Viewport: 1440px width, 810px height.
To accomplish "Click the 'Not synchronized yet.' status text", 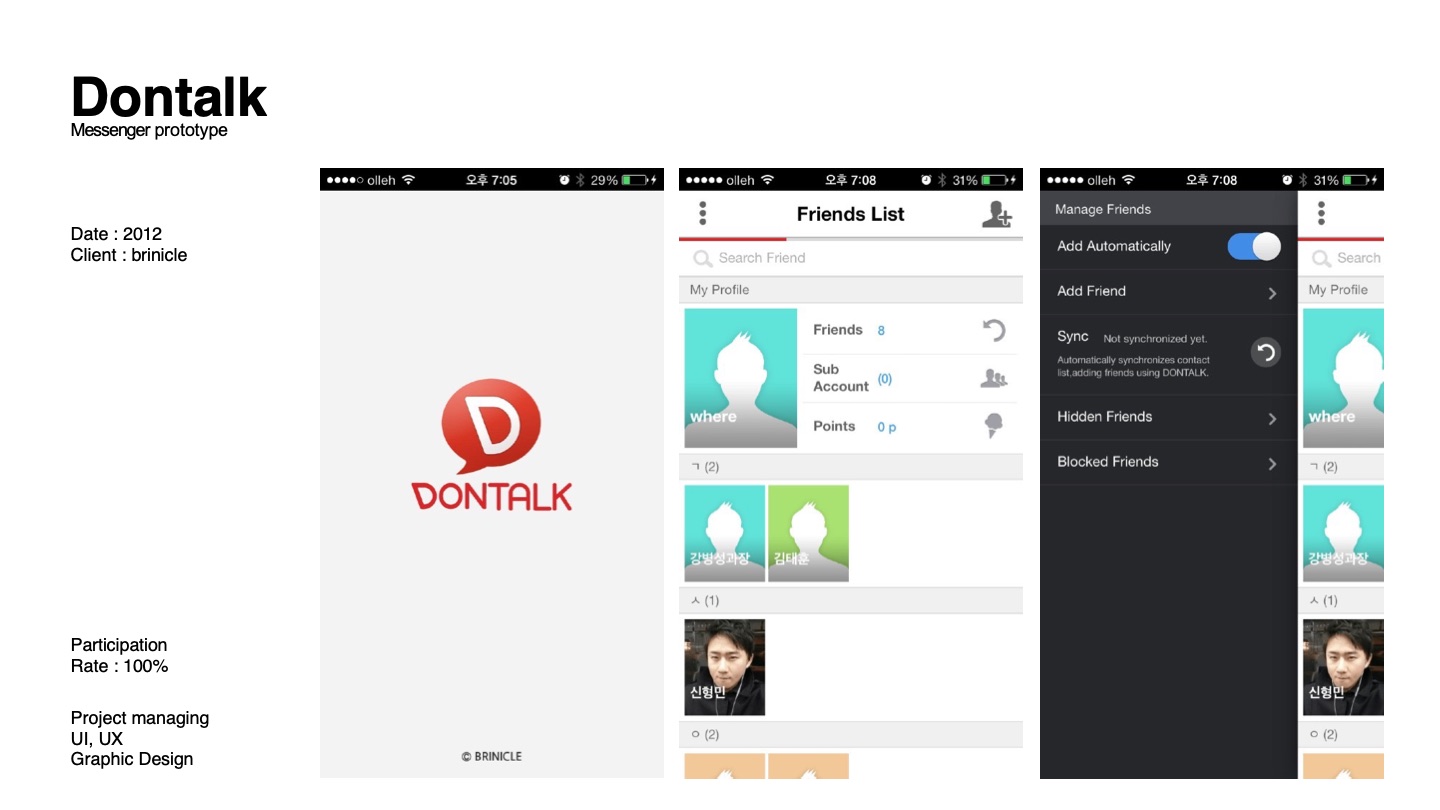I will 1155,339.
